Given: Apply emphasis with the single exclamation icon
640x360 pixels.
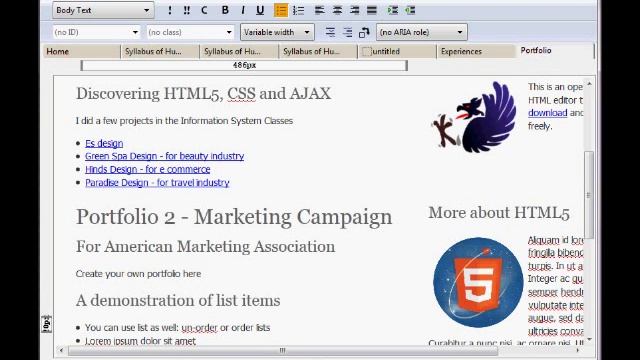Looking at the screenshot, I should (170, 10).
